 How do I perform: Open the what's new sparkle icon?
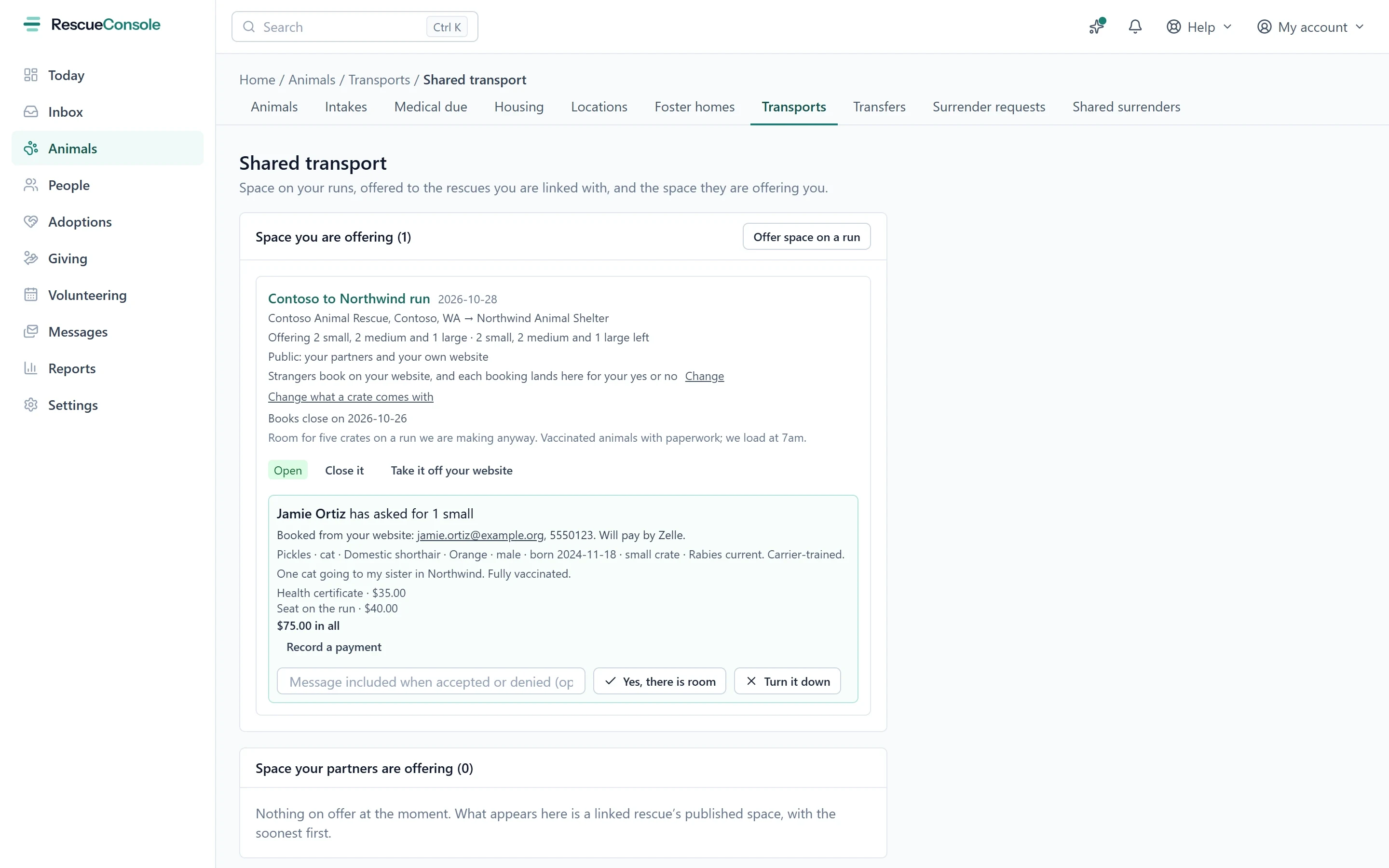pyautogui.click(x=1097, y=27)
